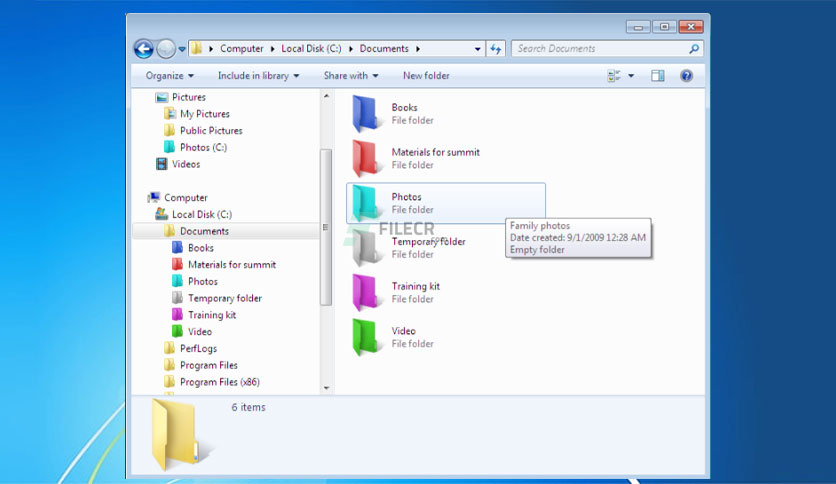Viewport: 836px width, 484px height.
Task: Minimize the Explorer window
Action: click(638, 27)
